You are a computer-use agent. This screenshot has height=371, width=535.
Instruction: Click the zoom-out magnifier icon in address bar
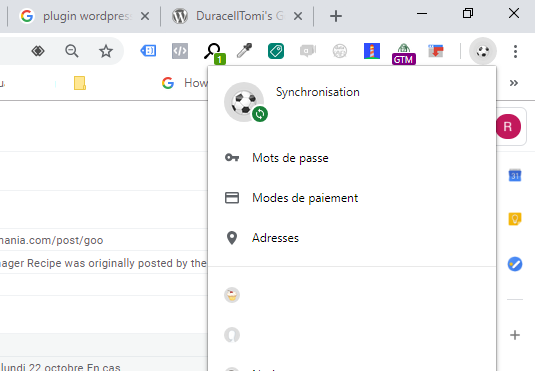click(x=72, y=51)
